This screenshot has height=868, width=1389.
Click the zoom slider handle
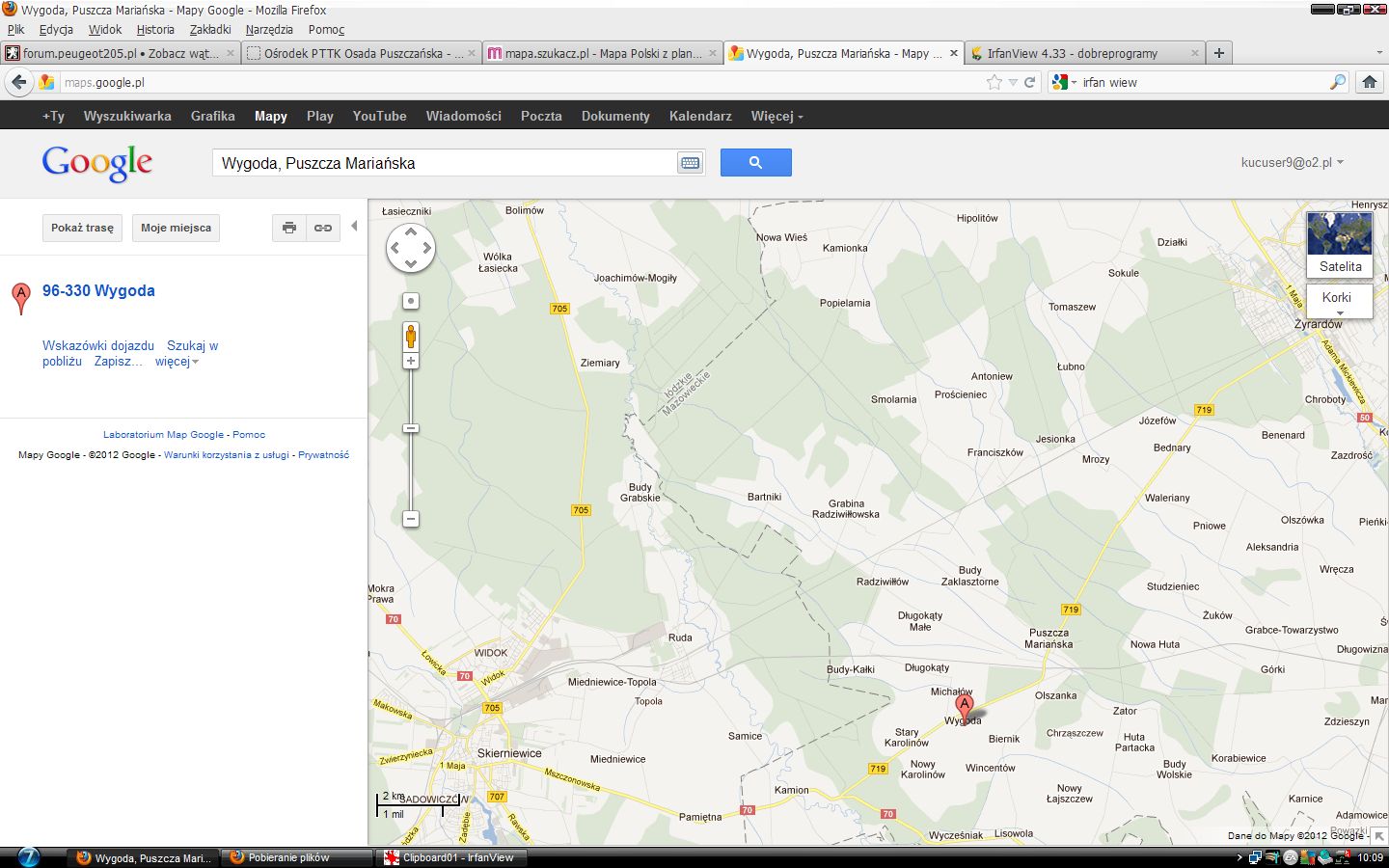pyautogui.click(x=411, y=428)
